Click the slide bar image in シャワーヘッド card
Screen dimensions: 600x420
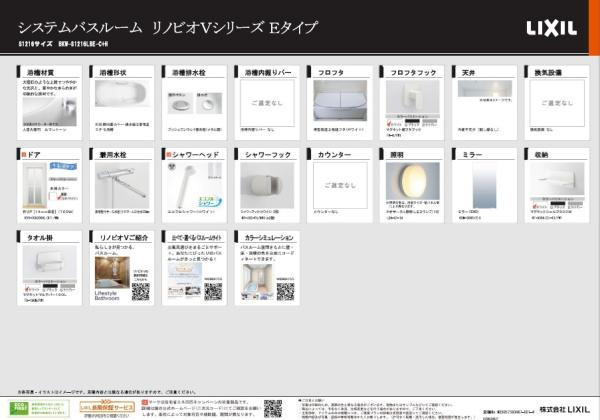click(x=215, y=171)
